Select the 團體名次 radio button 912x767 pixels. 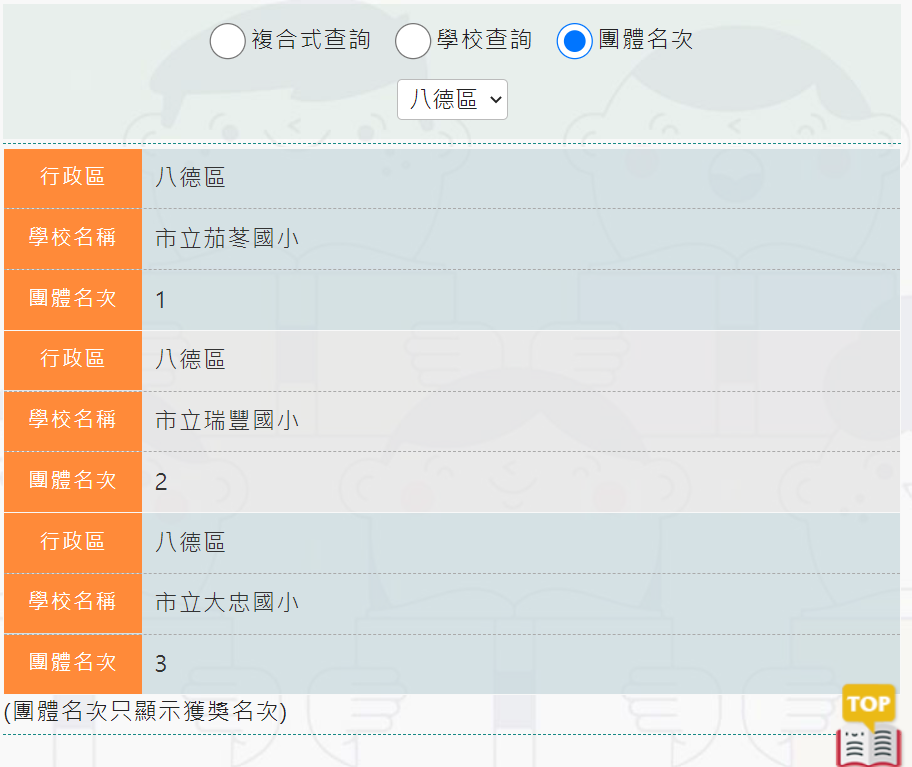[574, 41]
